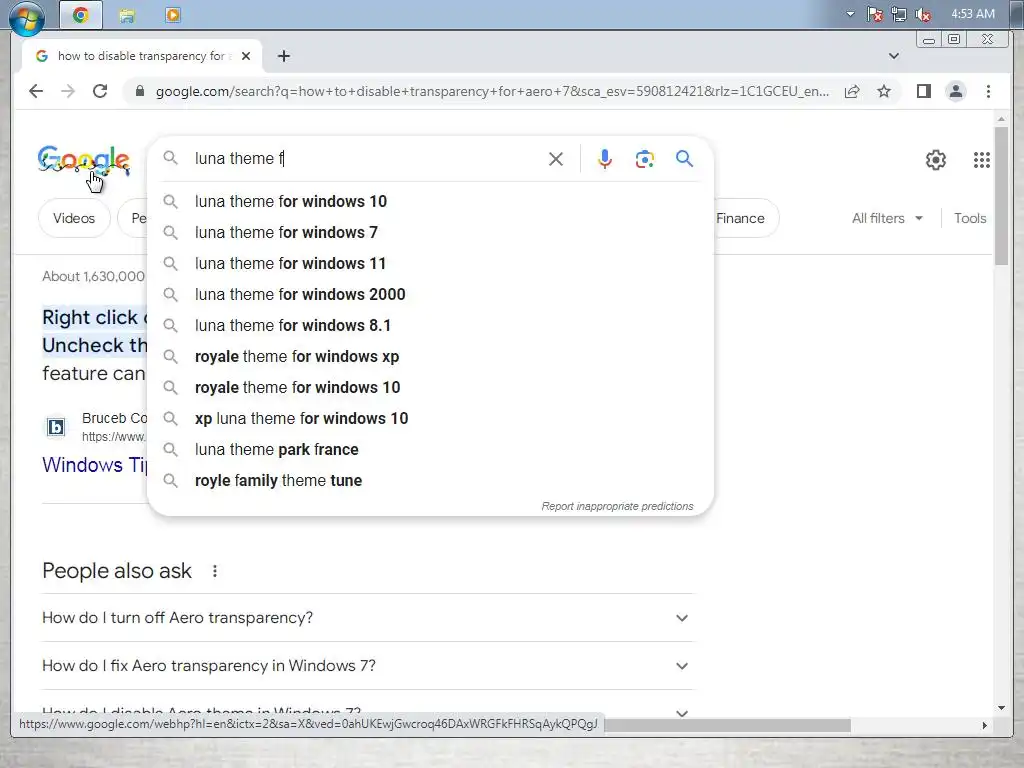The width and height of the screenshot is (1024, 768).
Task: Click the Action Center flag icon
Action: (874, 14)
